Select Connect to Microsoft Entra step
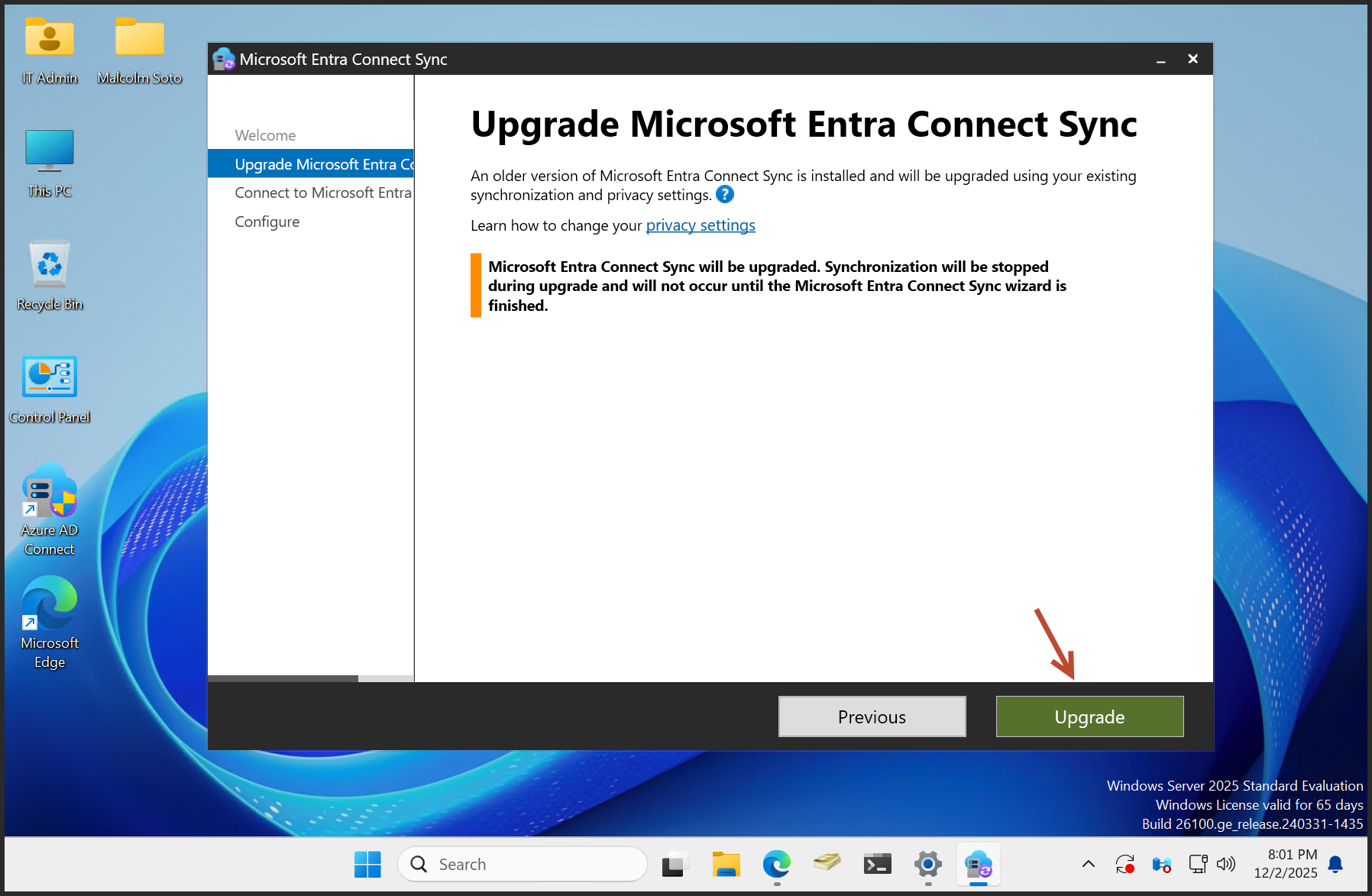1372x896 pixels. [x=322, y=192]
